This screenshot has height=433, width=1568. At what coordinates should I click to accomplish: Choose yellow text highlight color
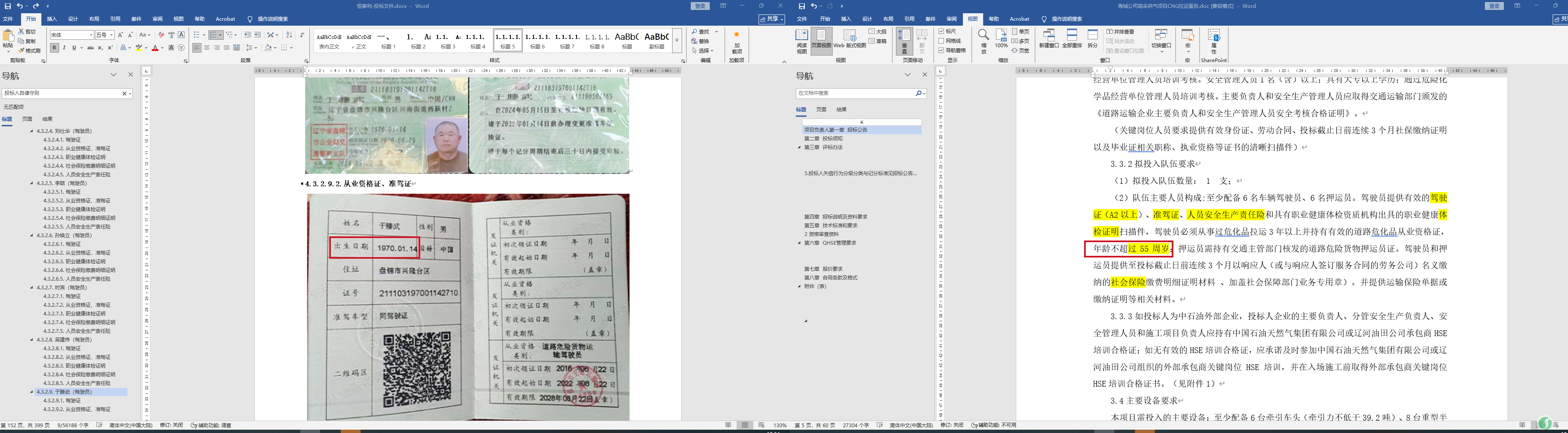point(139,48)
